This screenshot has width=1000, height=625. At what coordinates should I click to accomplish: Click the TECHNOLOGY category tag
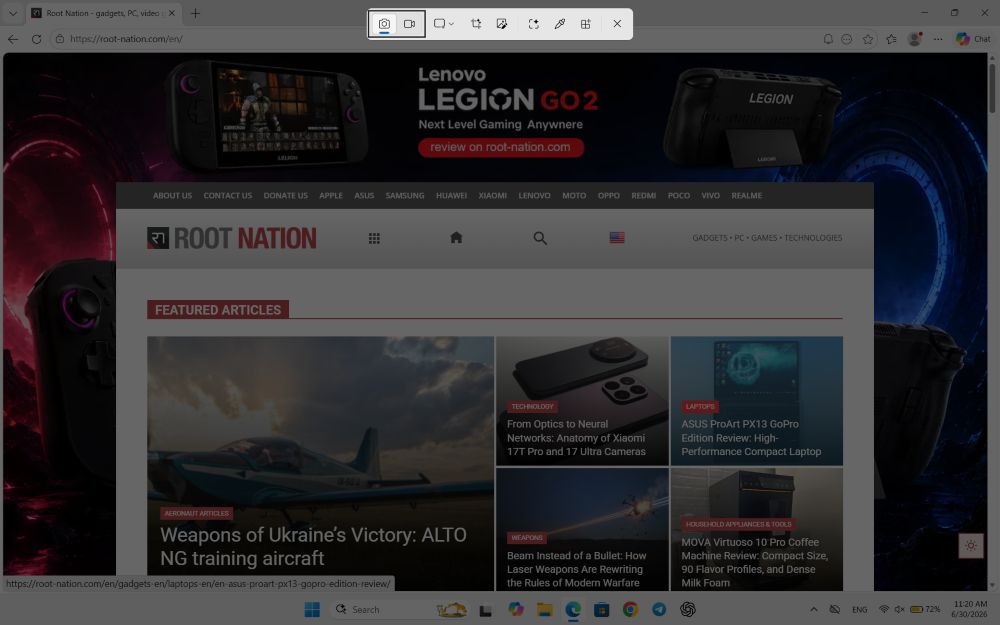tap(533, 407)
